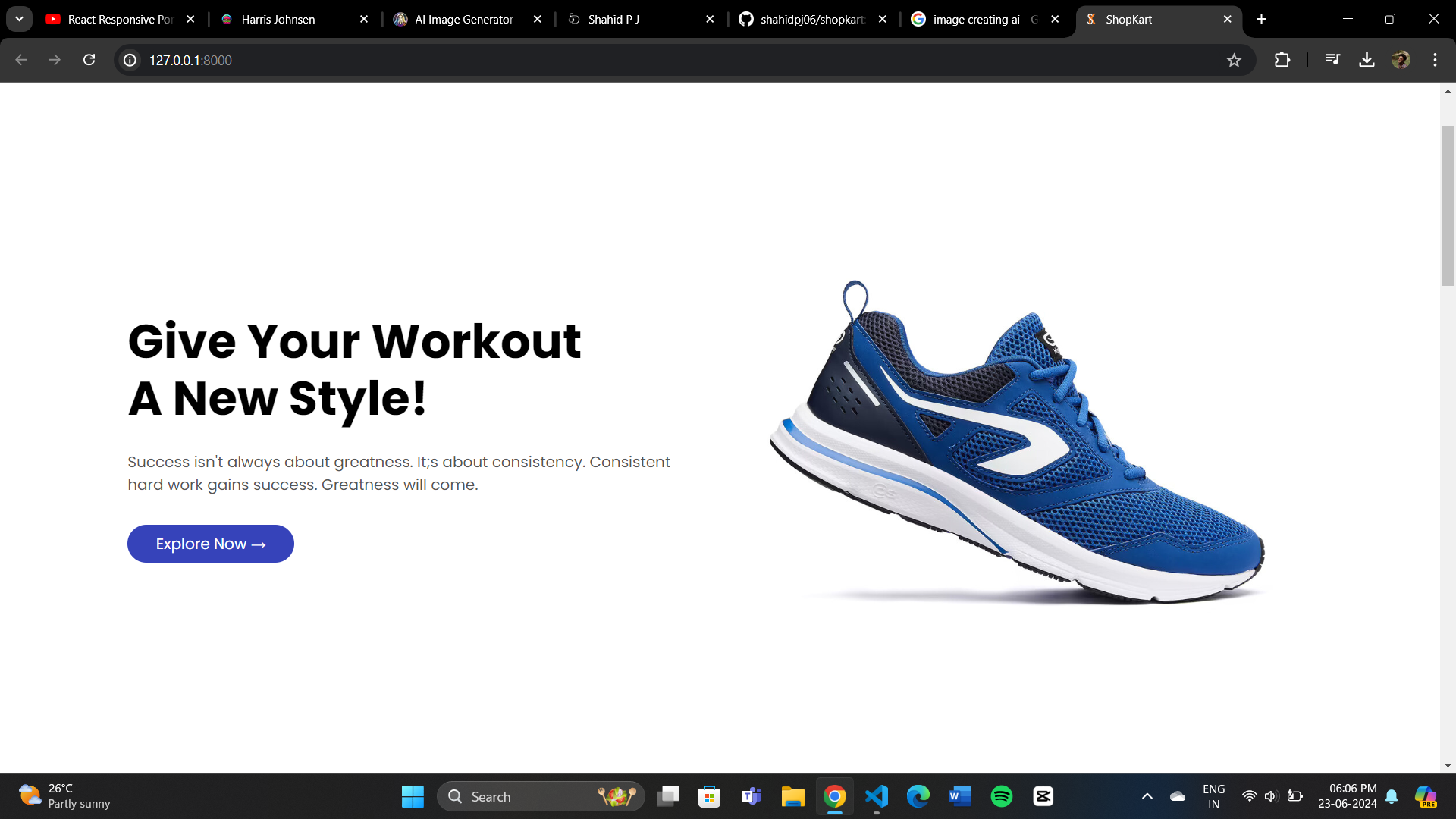Open the browser extensions puzzle icon
Image resolution: width=1456 pixels, height=819 pixels.
(1282, 60)
